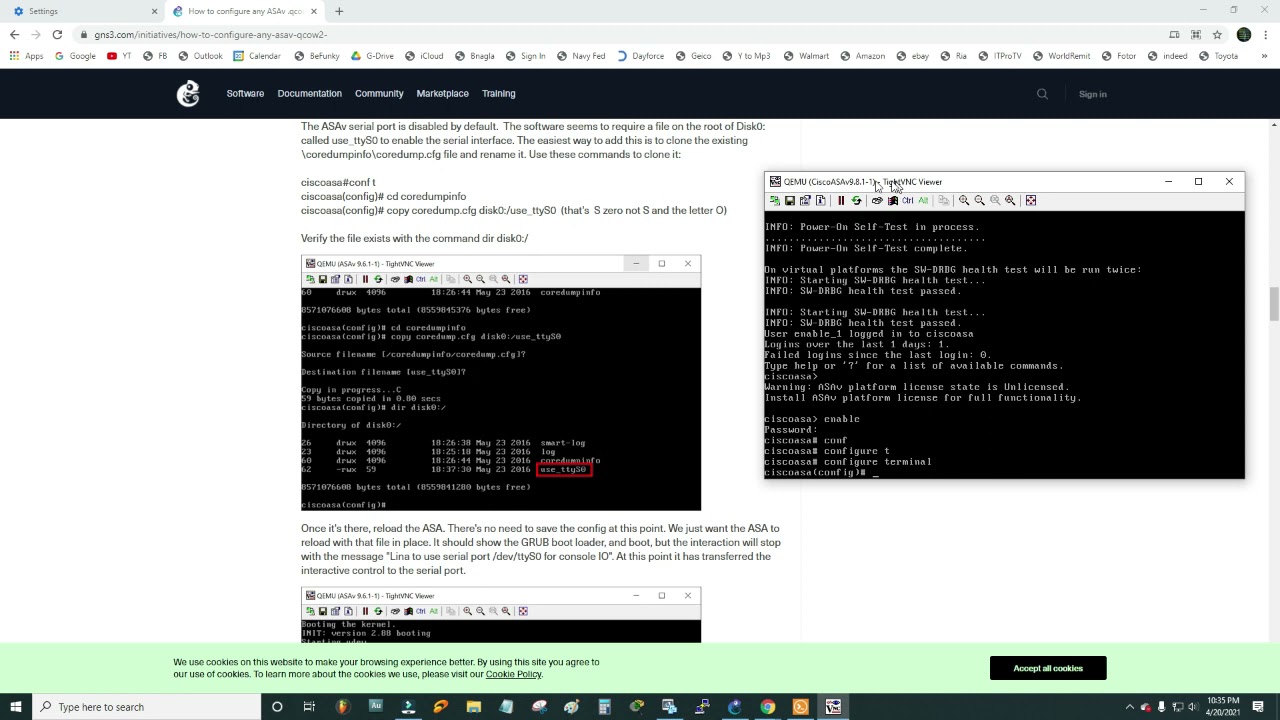Open the G-Drive bookmark
Screen dimensions: 1280x720
(372, 56)
